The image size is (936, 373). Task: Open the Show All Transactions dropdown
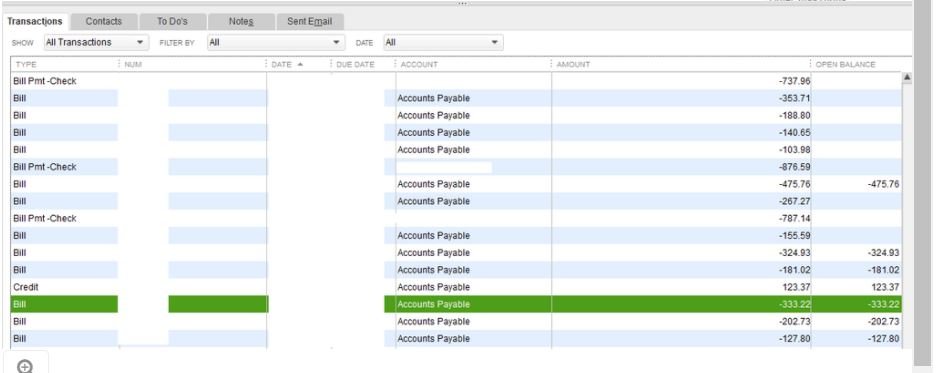pos(96,42)
